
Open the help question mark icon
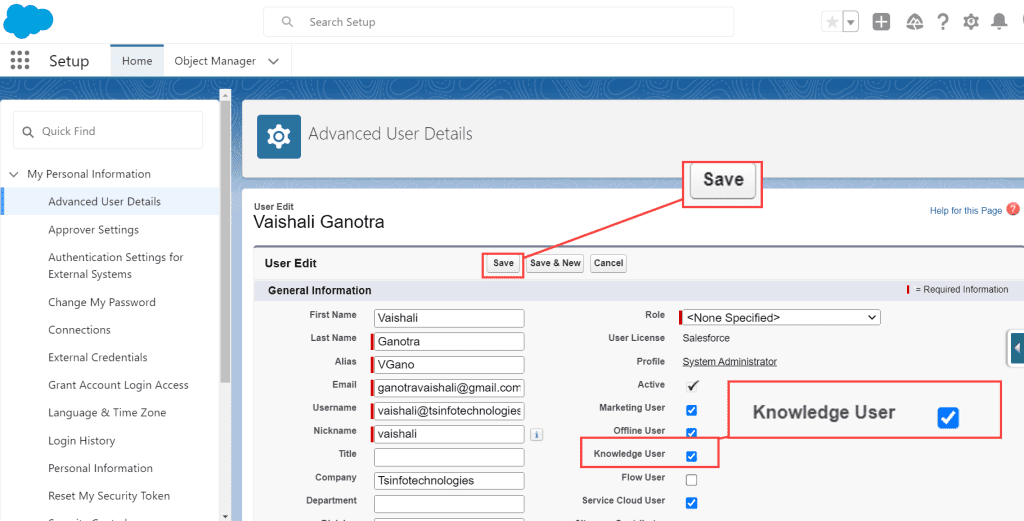(942, 22)
